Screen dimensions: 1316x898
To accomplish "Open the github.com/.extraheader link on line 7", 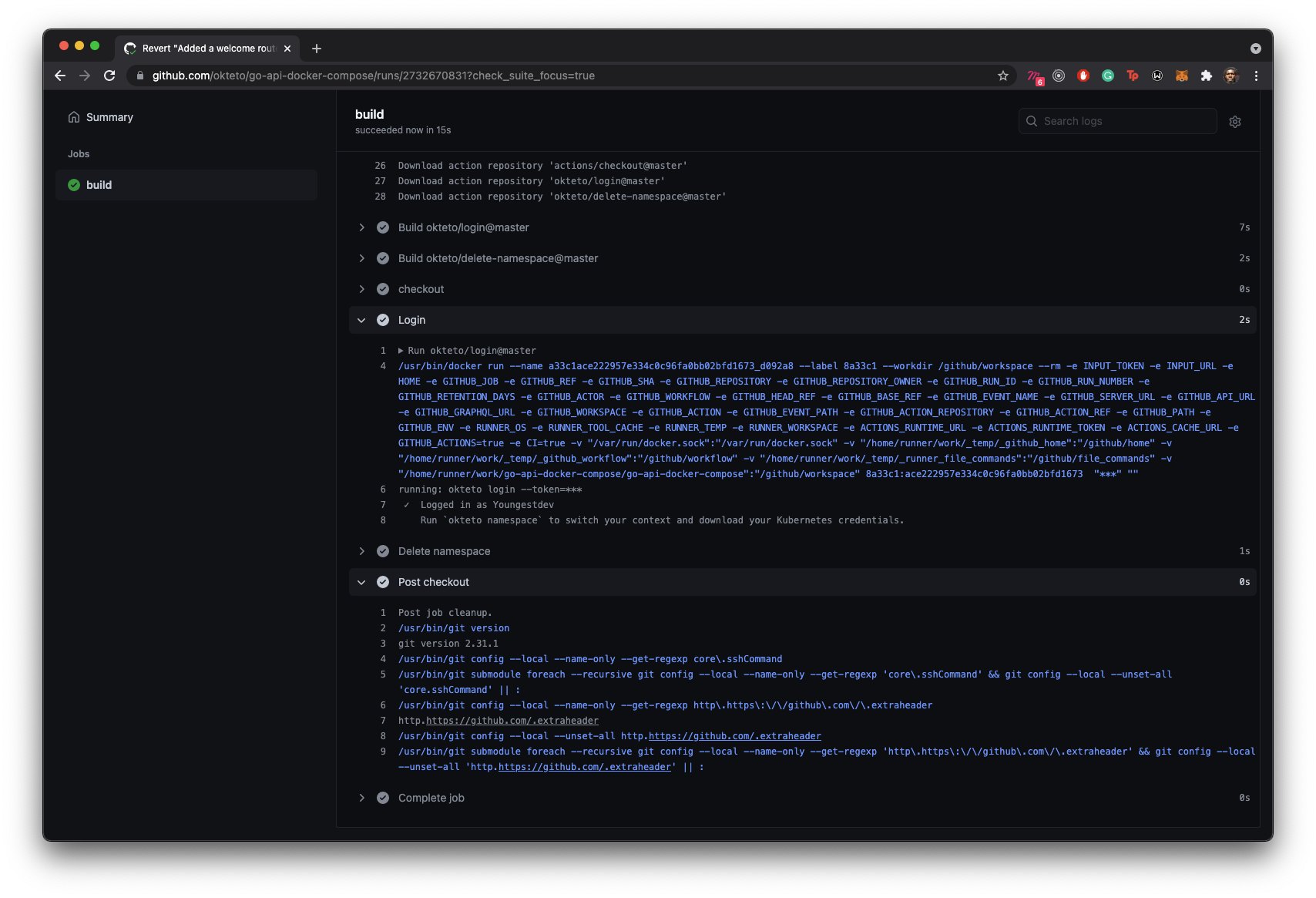I will point(512,721).
